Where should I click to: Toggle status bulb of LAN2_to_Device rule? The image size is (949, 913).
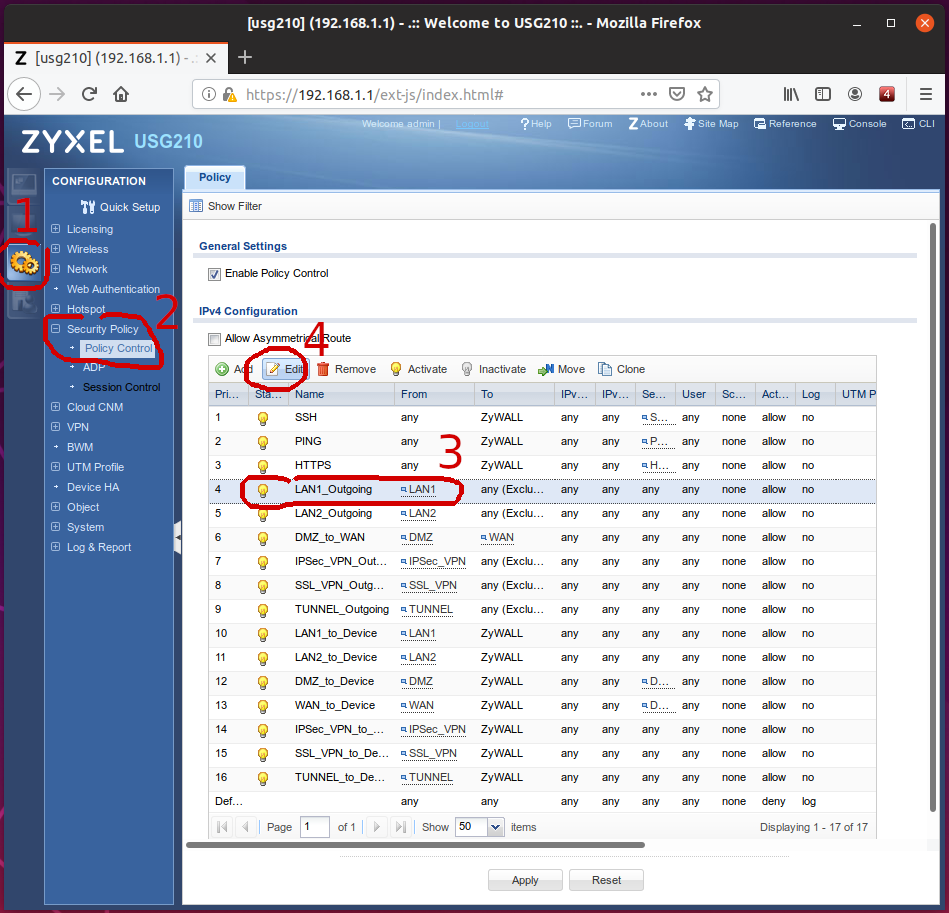pos(263,658)
